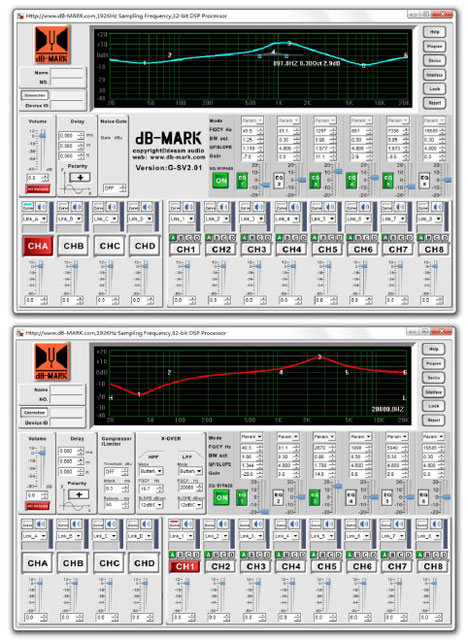This screenshot has height=642, width=468.
Task: Click EQ 3 gain slider handle, upper window
Action: coord(338,171)
